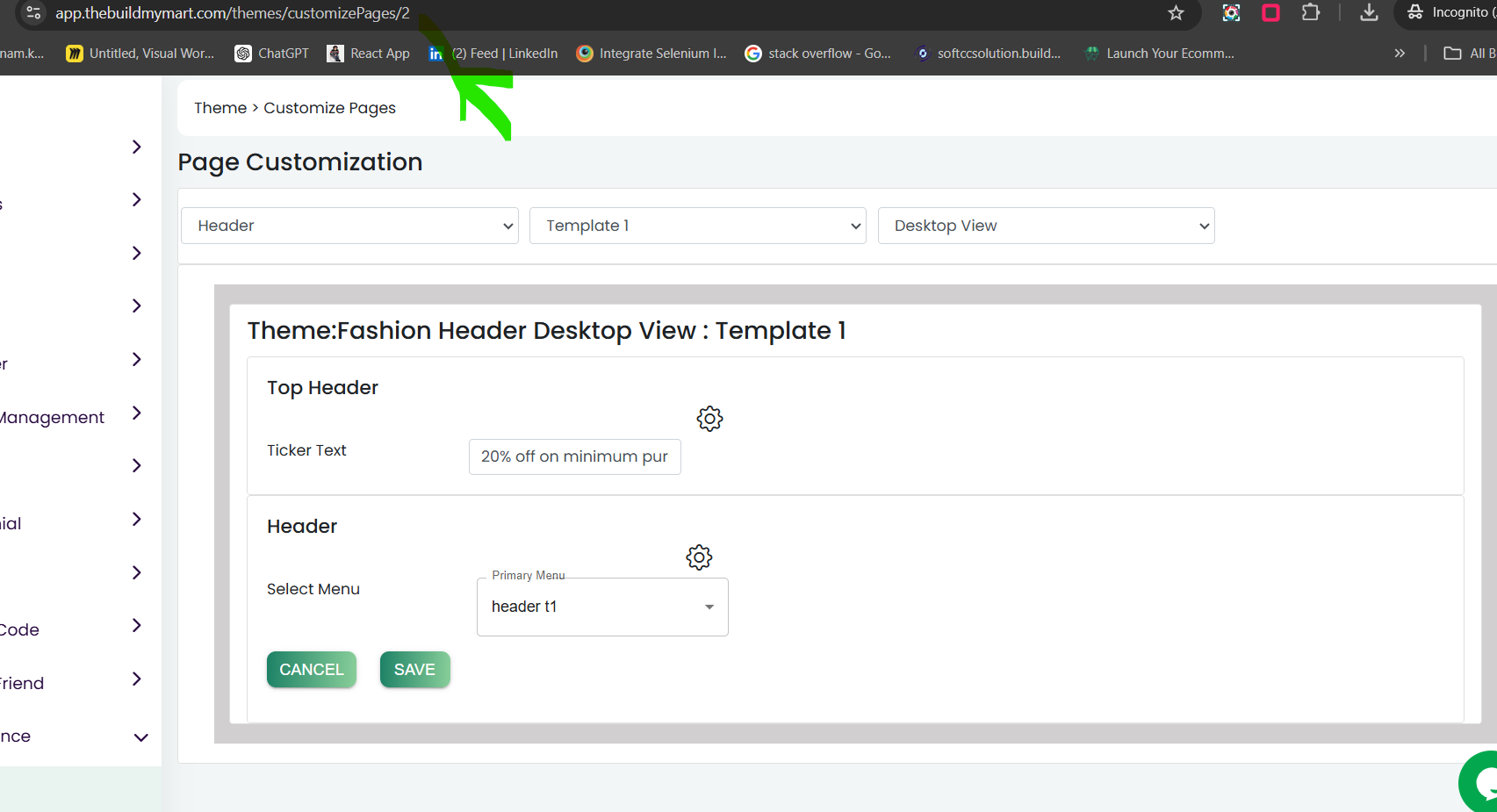
Task: Open the Template 1 dropdown
Action: [x=698, y=226]
